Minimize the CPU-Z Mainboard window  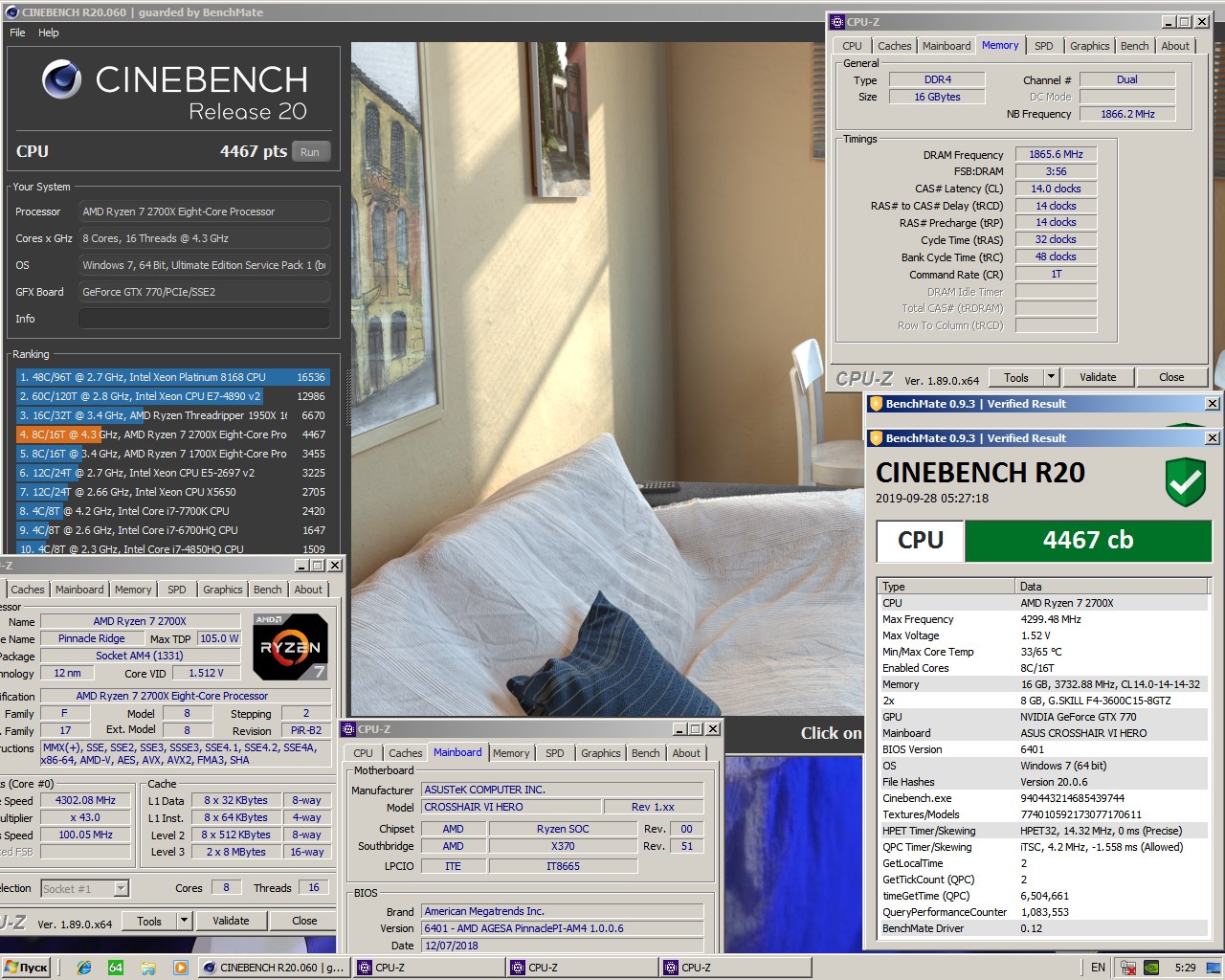(x=679, y=729)
